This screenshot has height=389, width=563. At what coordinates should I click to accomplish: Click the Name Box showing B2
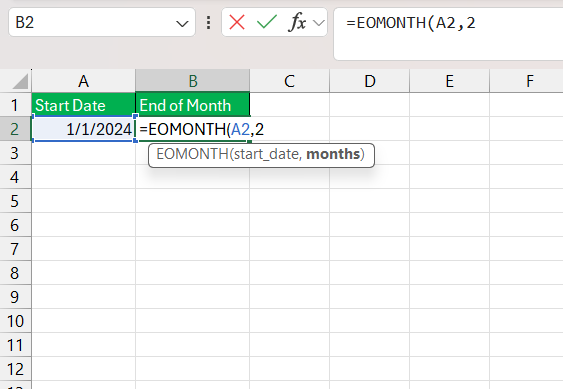[x=102, y=22]
